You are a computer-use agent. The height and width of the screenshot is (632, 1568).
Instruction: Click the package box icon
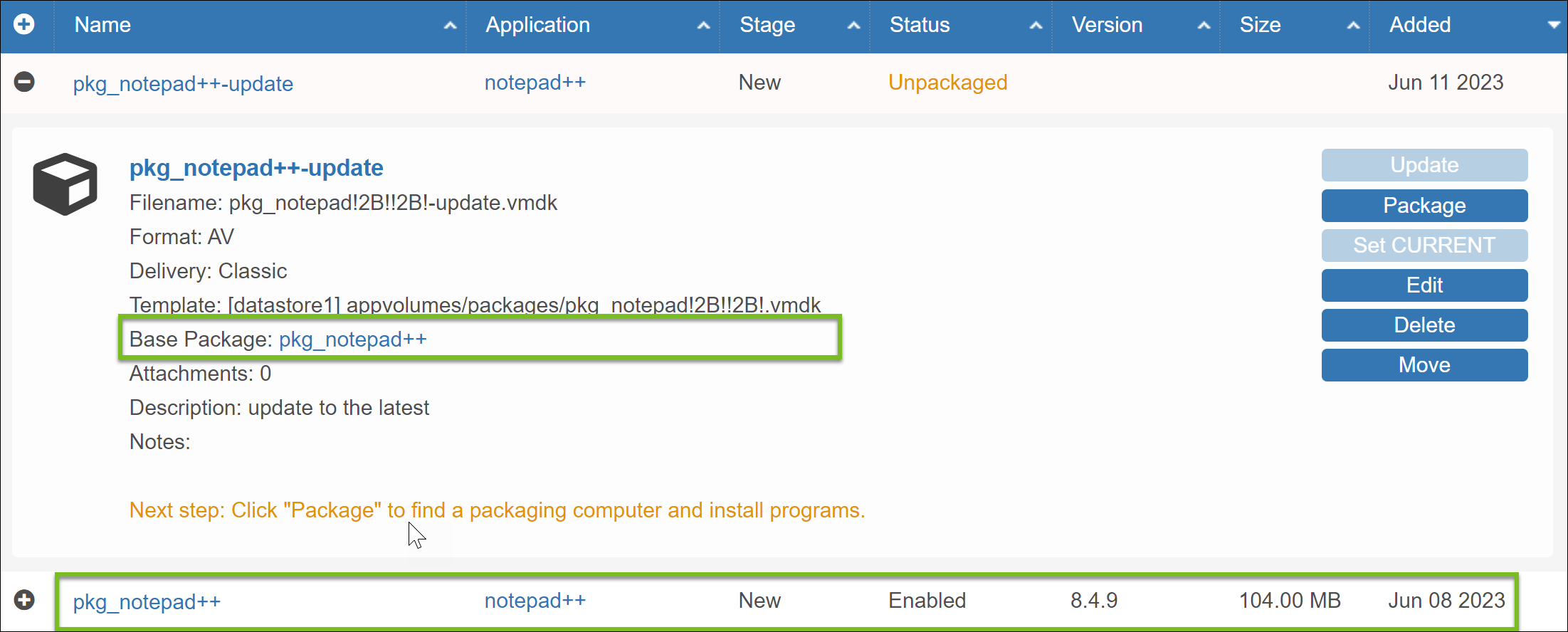pos(65,184)
